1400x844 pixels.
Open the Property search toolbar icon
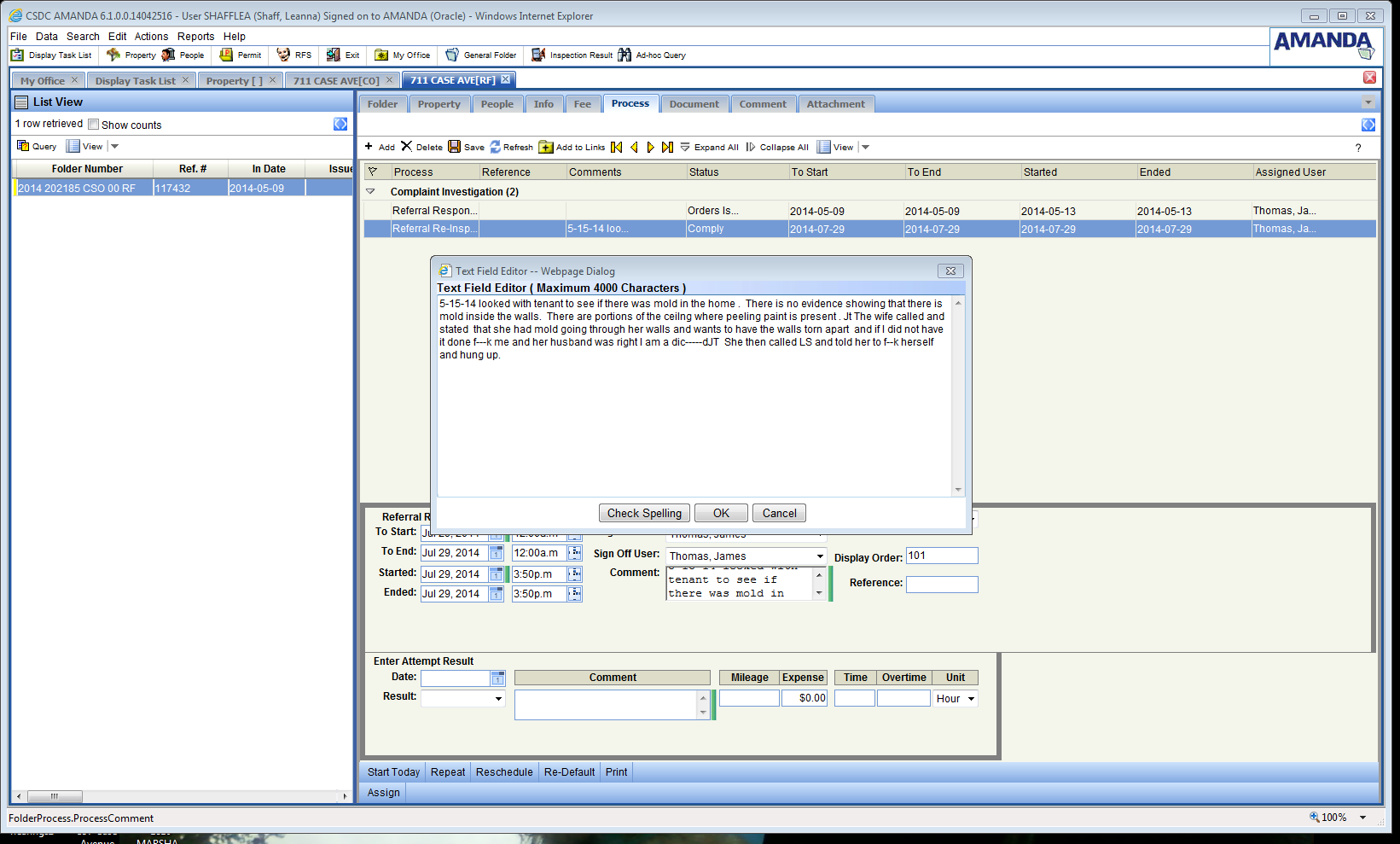coord(113,55)
